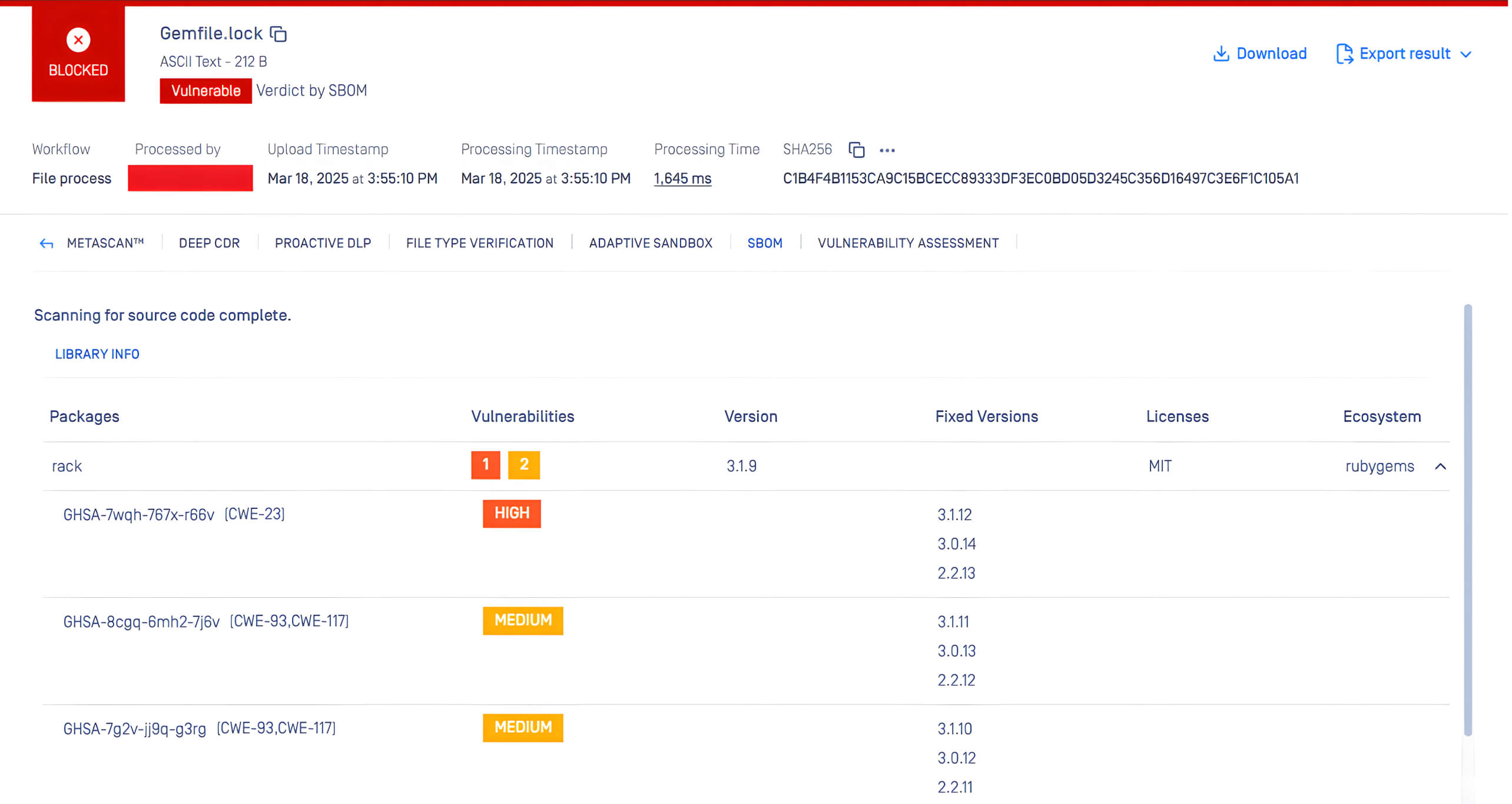This screenshot has width=1512, height=804.
Task: Select the orange "1" vulnerability count badge
Action: pyautogui.click(x=485, y=465)
